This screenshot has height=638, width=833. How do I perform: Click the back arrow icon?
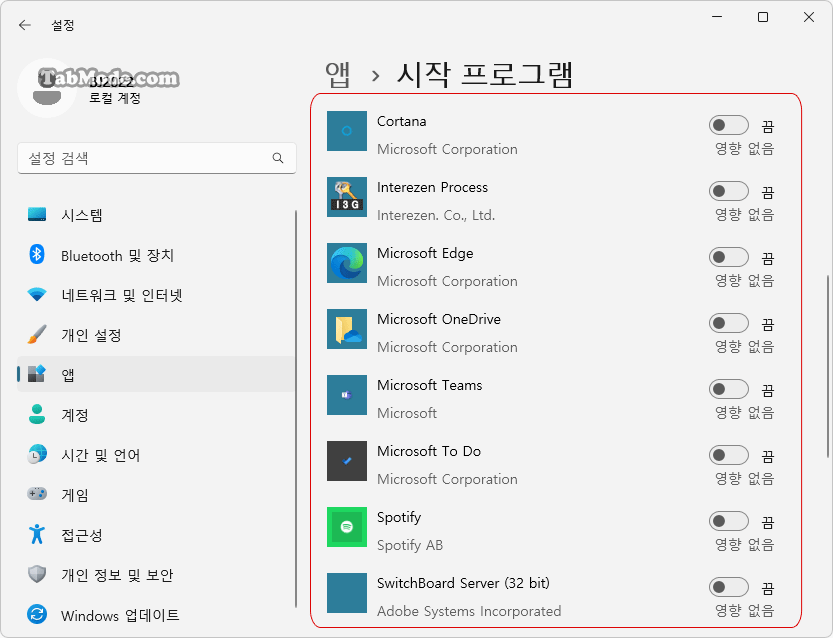click(x=24, y=25)
